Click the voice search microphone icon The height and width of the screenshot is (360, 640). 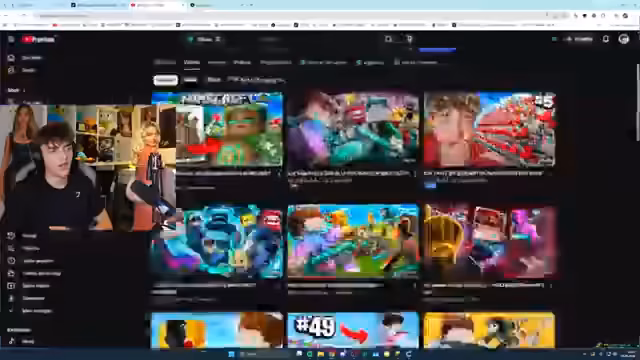[410, 39]
